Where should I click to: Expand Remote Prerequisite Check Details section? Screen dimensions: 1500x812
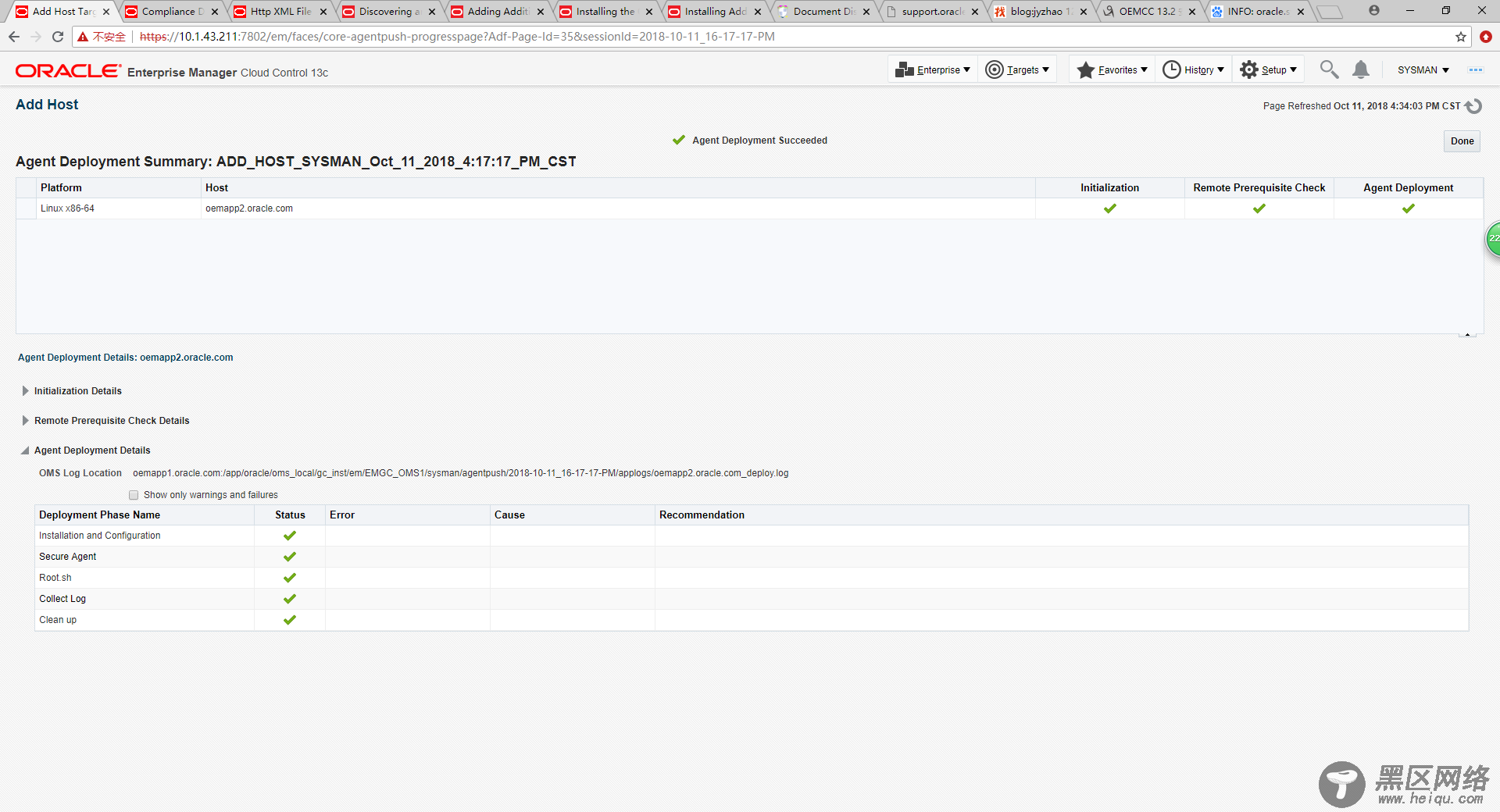point(26,421)
